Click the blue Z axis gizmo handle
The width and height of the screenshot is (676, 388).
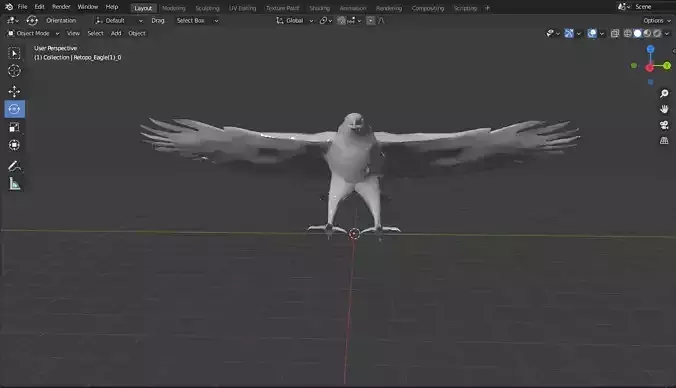[651, 50]
